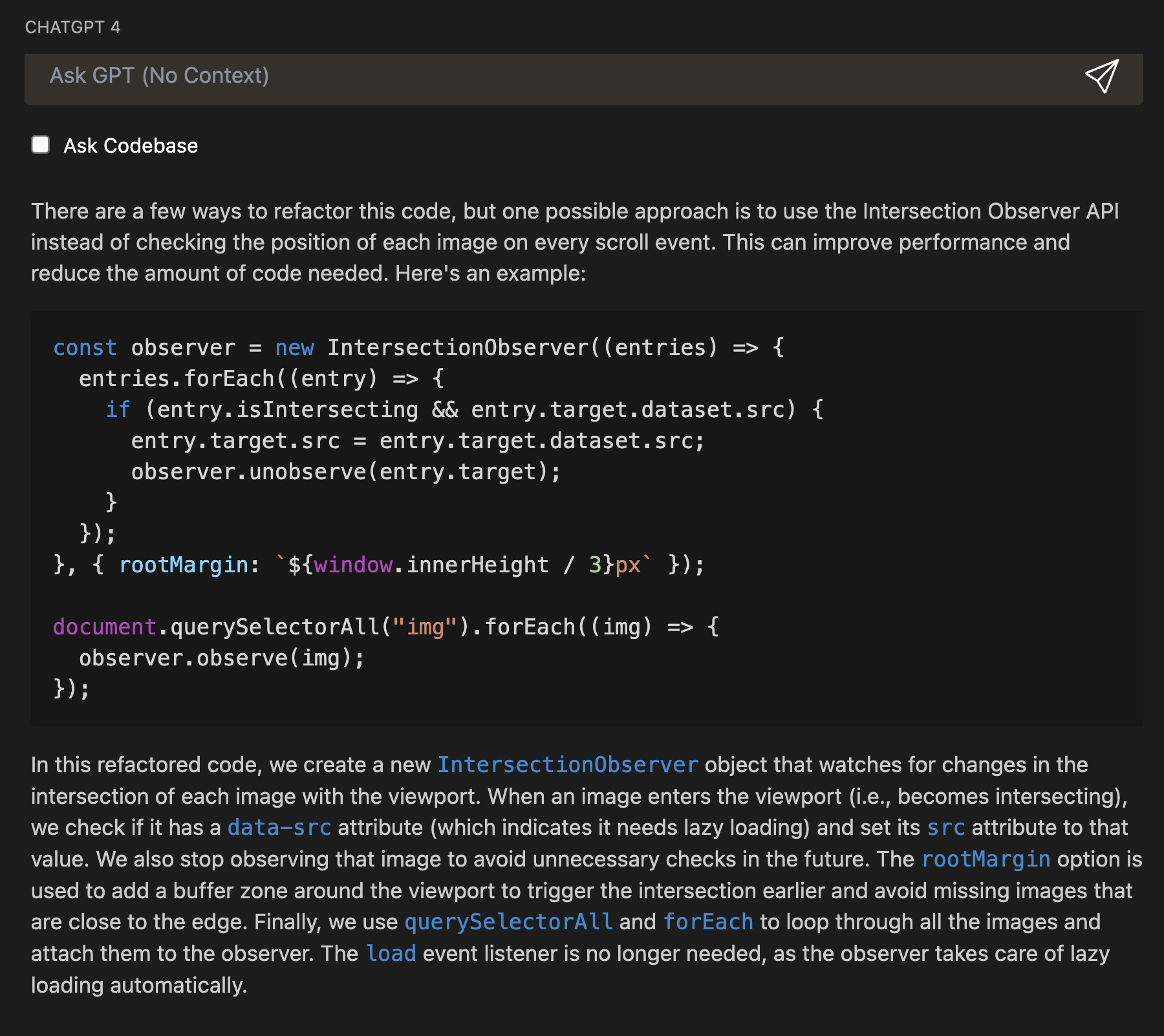The width and height of the screenshot is (1164, 1036).
Task: Click the 'Ask Codebase' label text
Action: pos(131,146)
